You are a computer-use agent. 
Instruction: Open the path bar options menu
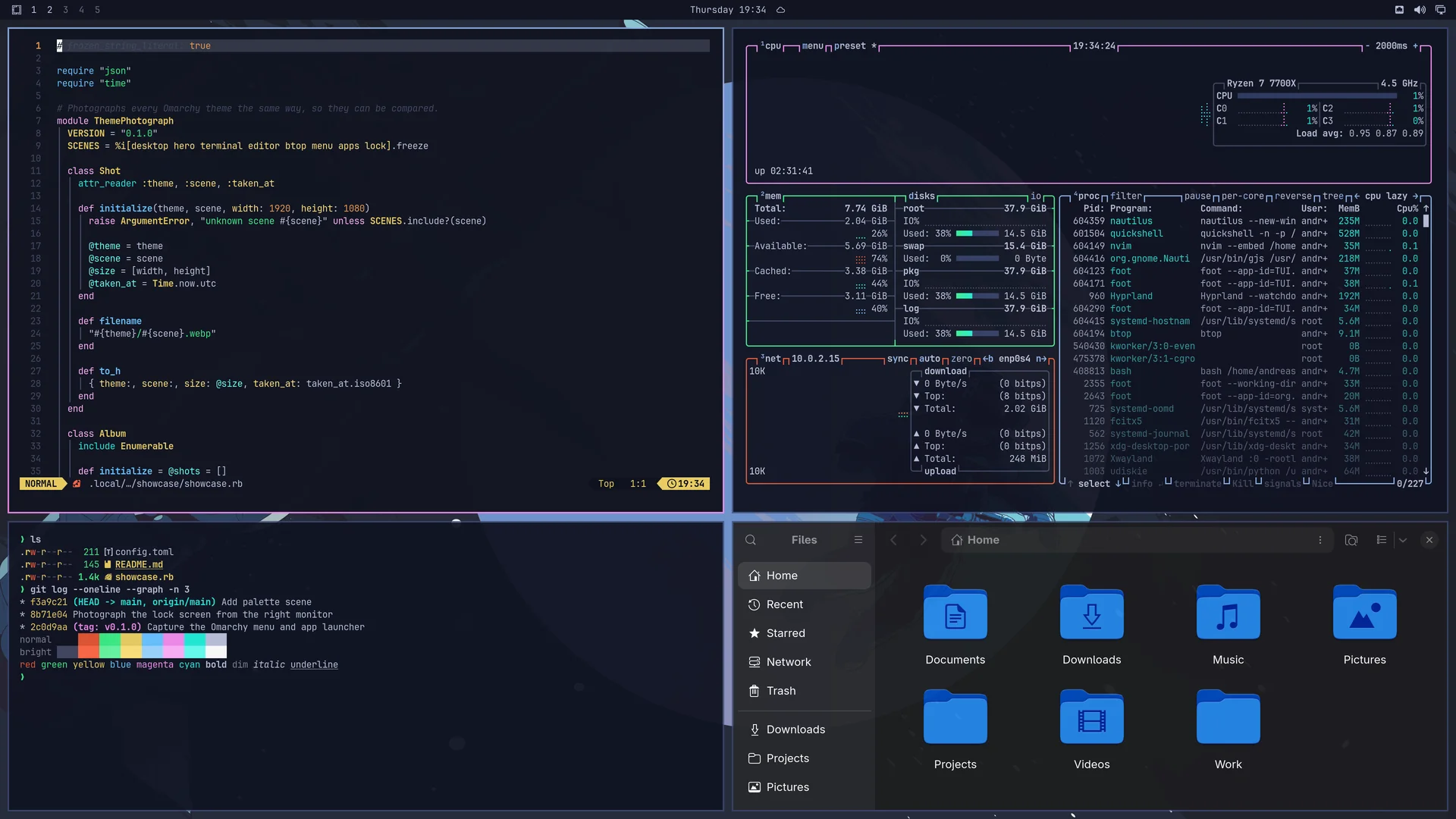(1320, 540)
